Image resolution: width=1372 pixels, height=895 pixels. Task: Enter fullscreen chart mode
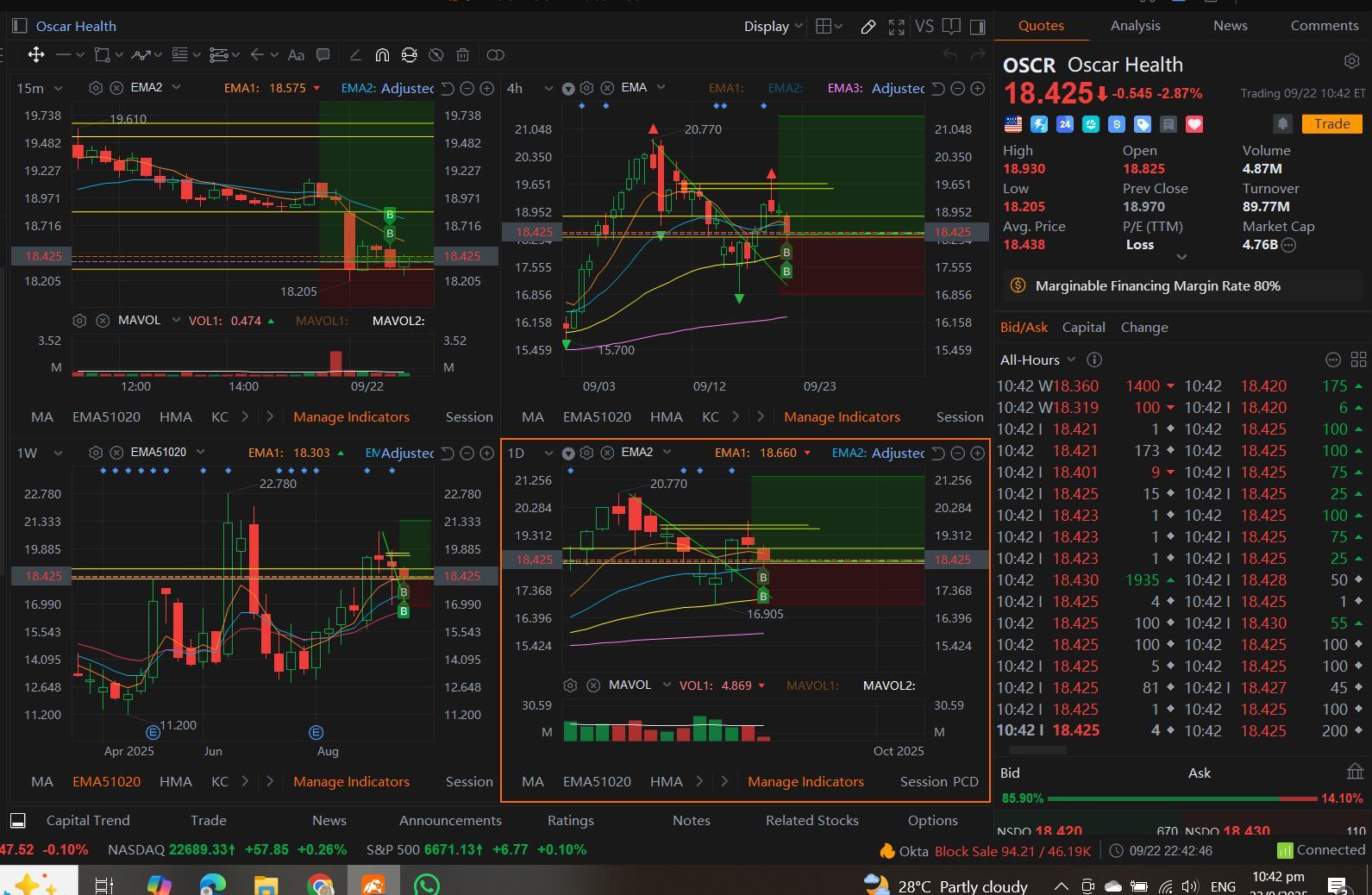click(897, 27)
